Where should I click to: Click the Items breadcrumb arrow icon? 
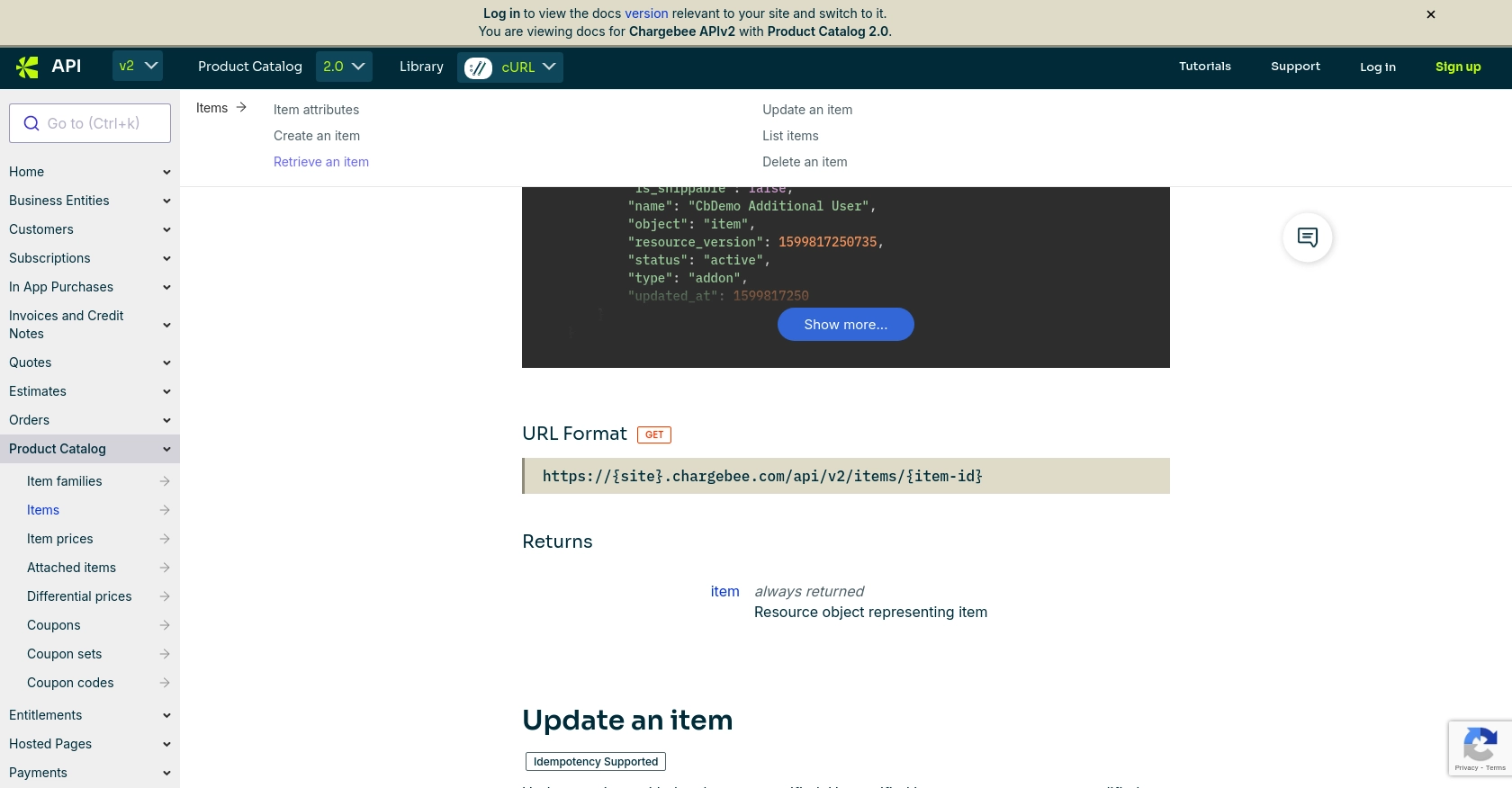[241, 107]
